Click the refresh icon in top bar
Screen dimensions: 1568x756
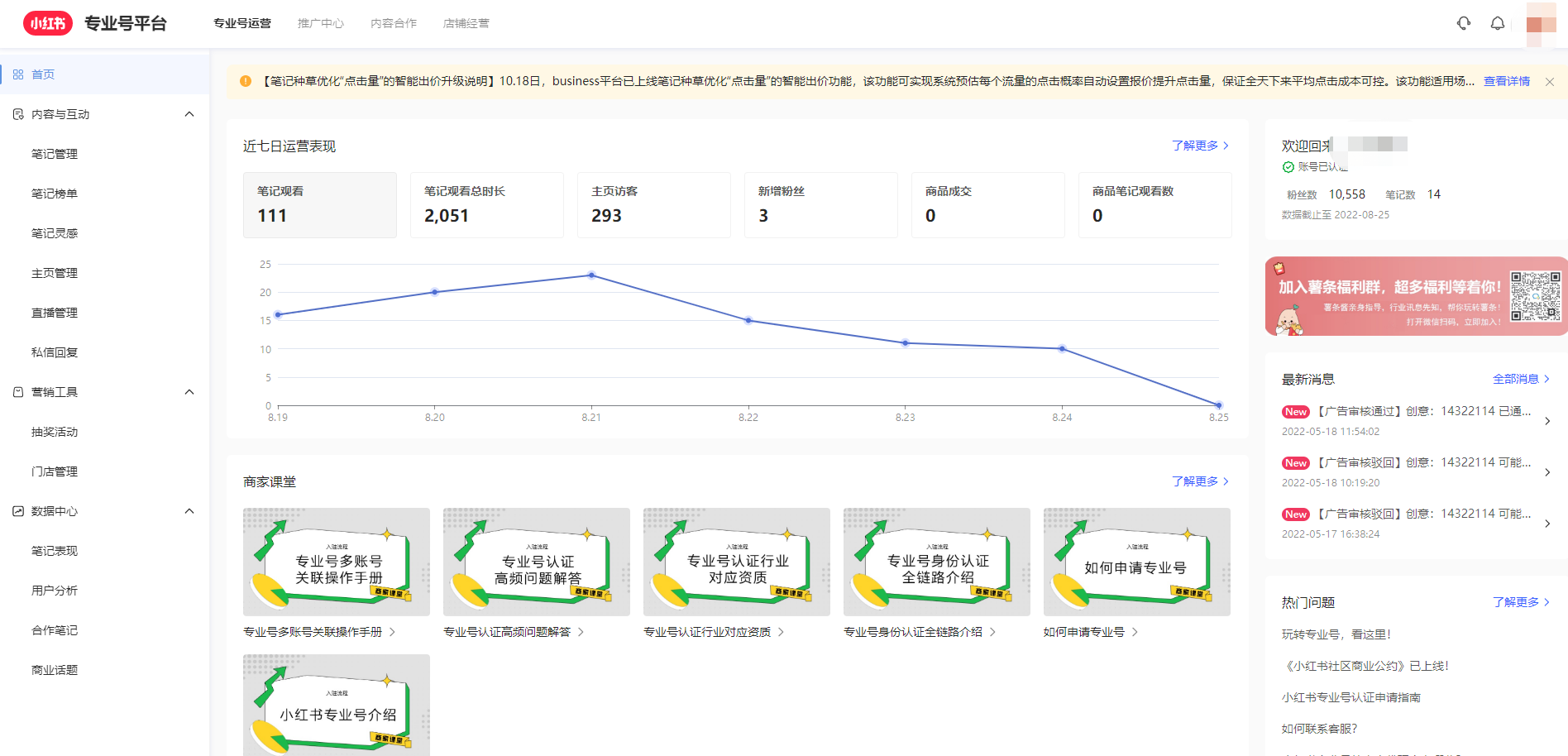(1464, 23)
